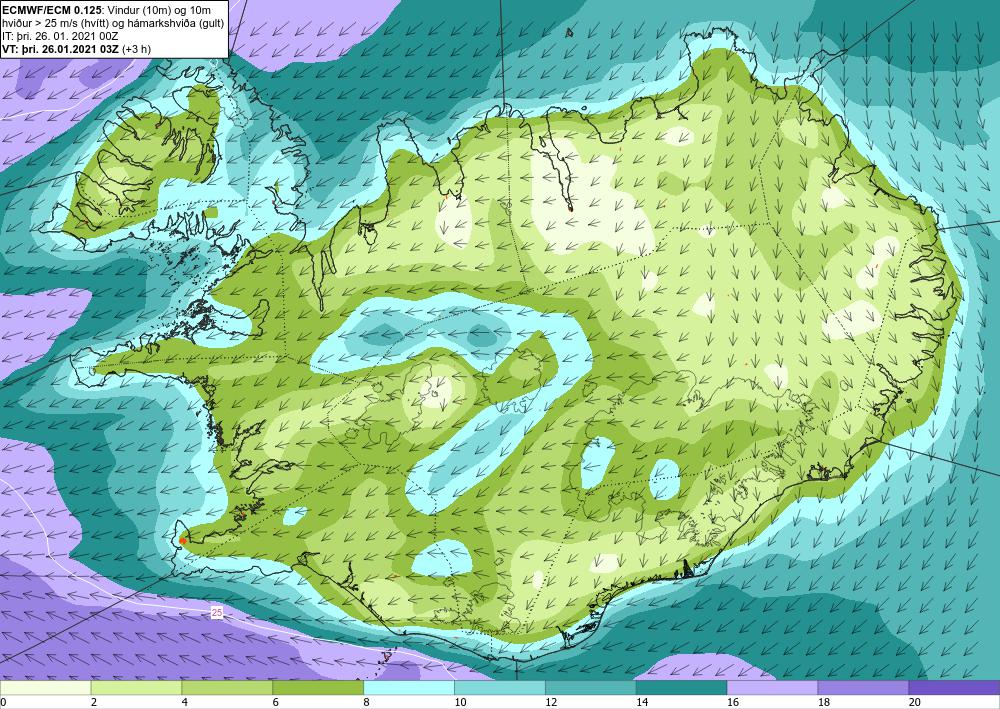Pick the darkest purple legend swatch above 20
Screen dimensions: 1000x709
click(x=954, y=688)
